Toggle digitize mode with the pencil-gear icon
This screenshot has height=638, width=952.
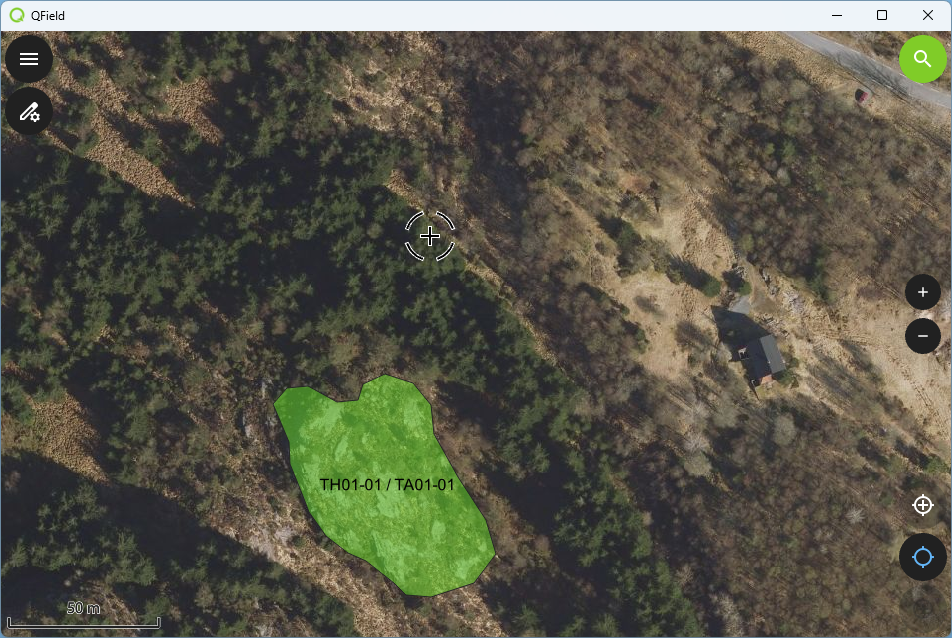click(x=29, y=112)
